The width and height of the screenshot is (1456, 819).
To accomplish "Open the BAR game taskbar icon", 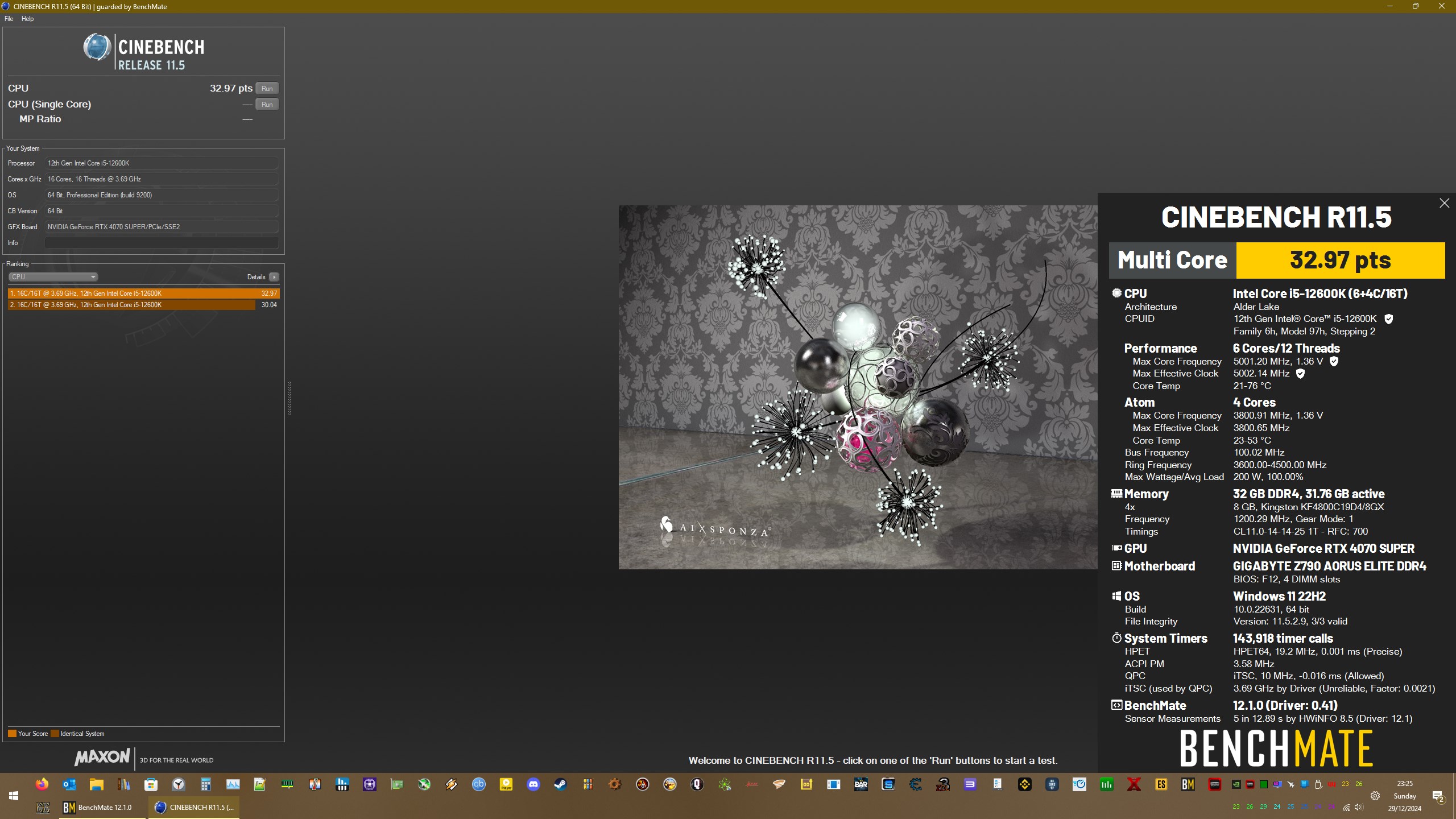I will (861, 785).
